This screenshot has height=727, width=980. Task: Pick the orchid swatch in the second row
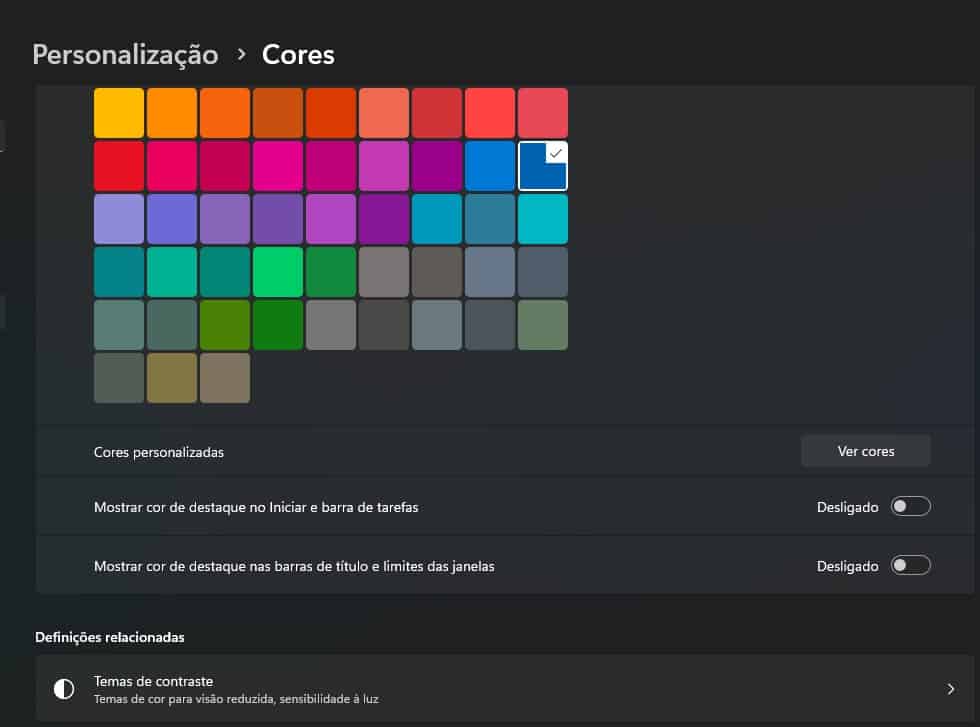[384, 166]
